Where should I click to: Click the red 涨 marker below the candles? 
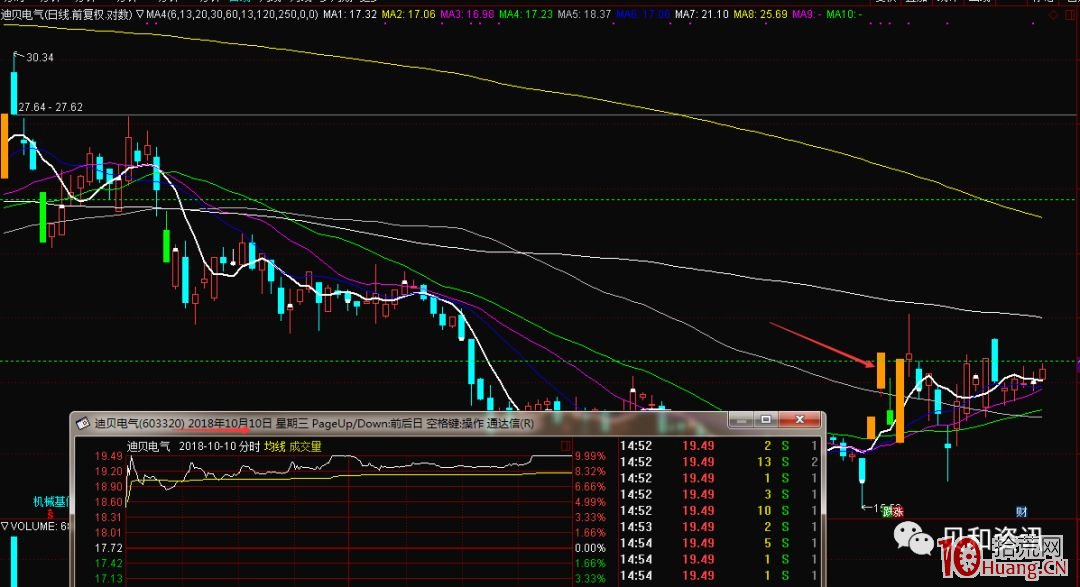897,512
